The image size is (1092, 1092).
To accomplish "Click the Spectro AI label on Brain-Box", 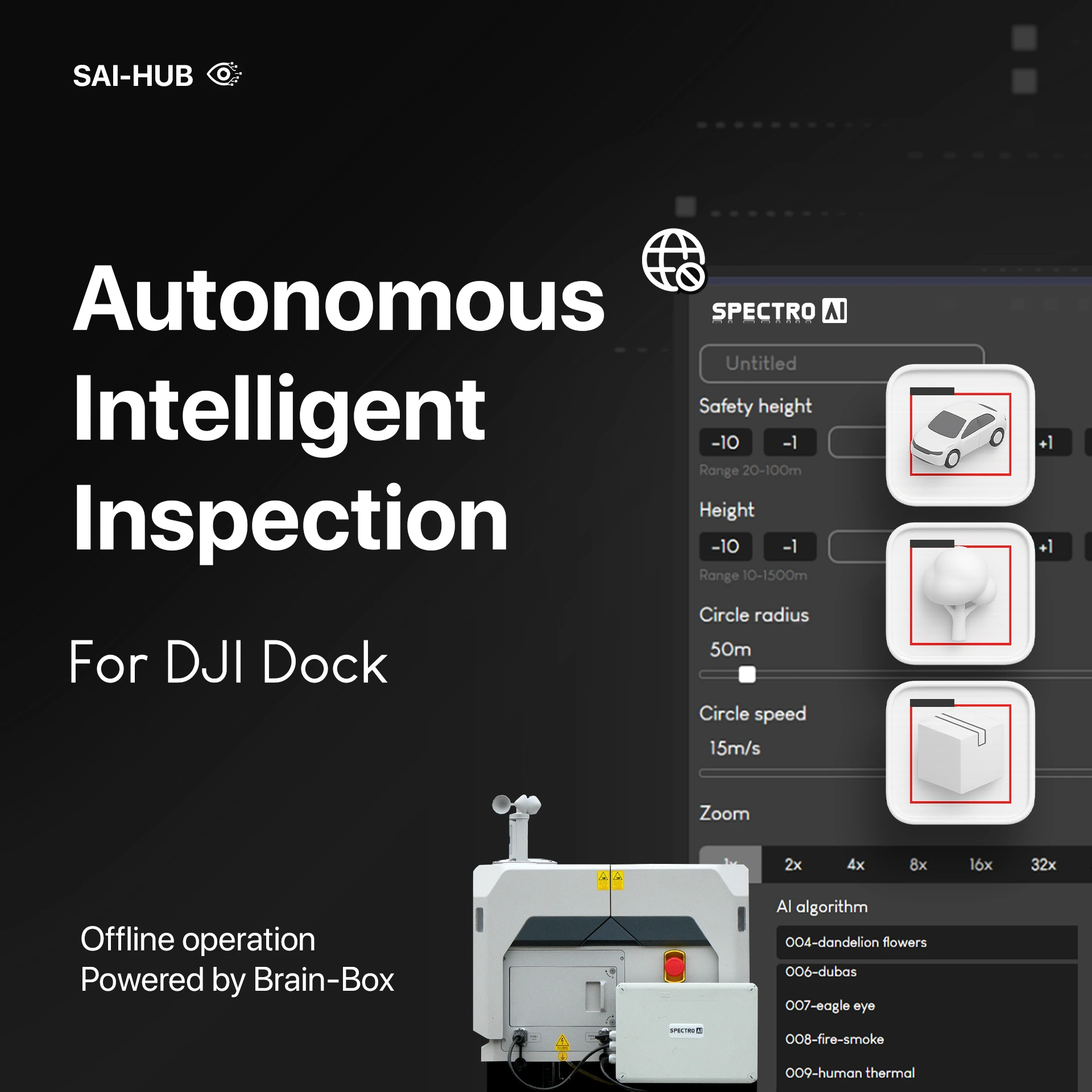I will [686, 1031].
